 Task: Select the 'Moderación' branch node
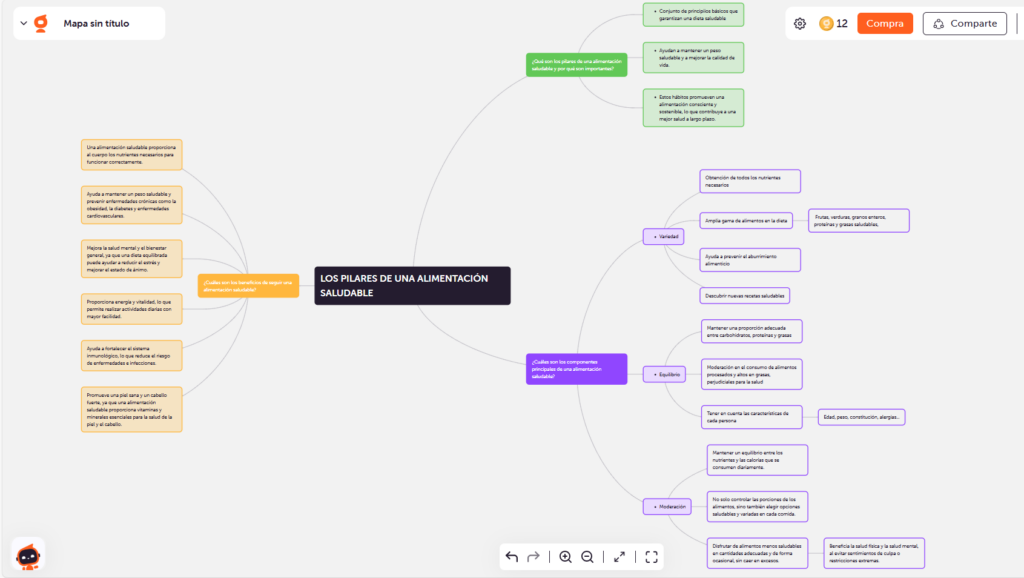(669, 507)
